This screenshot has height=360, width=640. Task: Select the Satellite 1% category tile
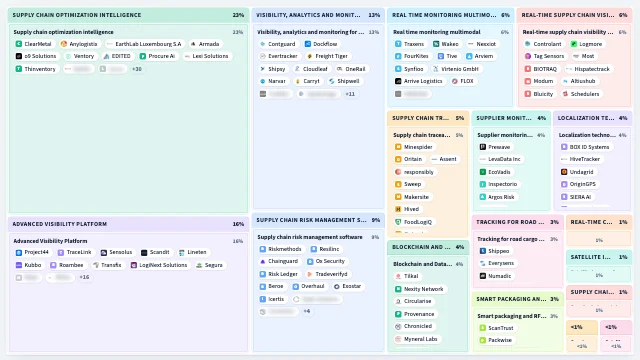[599, 266]
